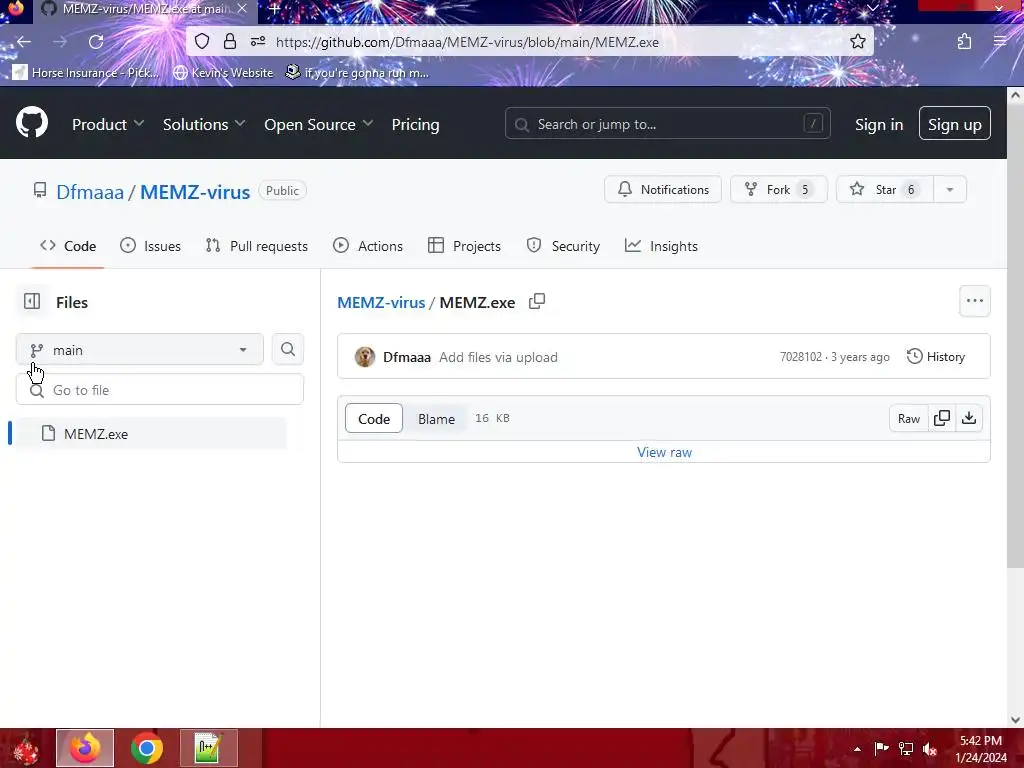Open the Security tab
The width and height of the screenshot is (1024, 768).
[563, 246]
